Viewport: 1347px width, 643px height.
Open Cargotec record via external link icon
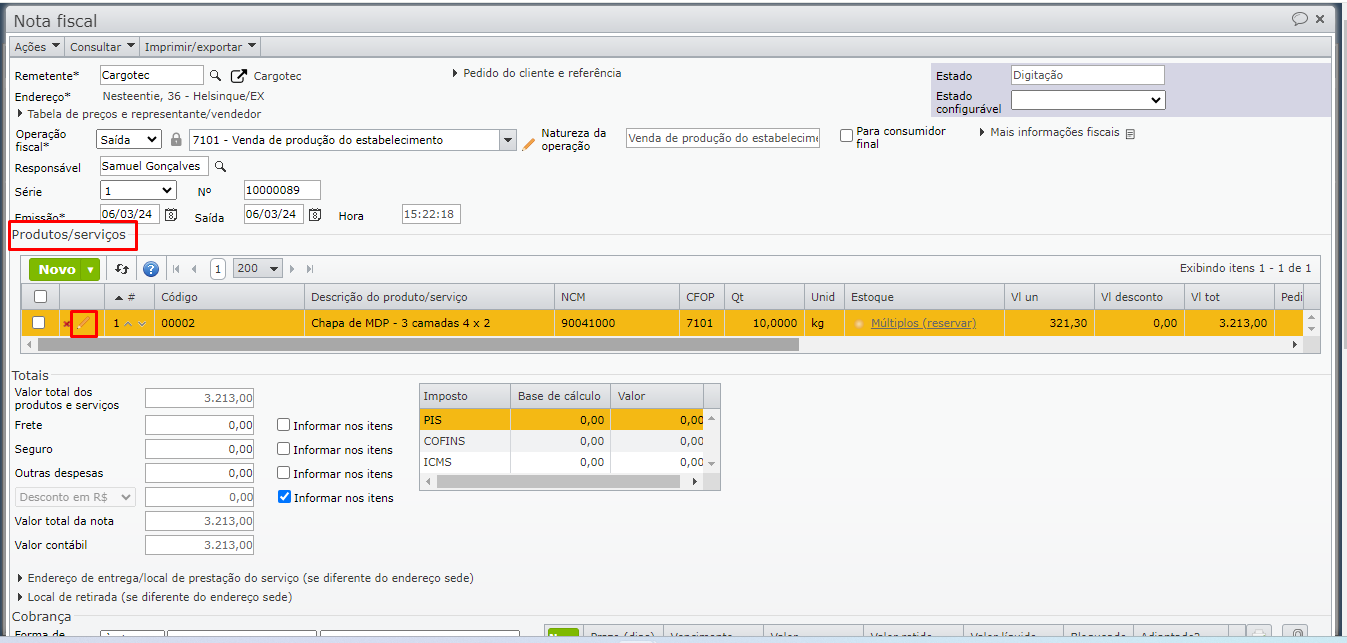click(239, 76)
